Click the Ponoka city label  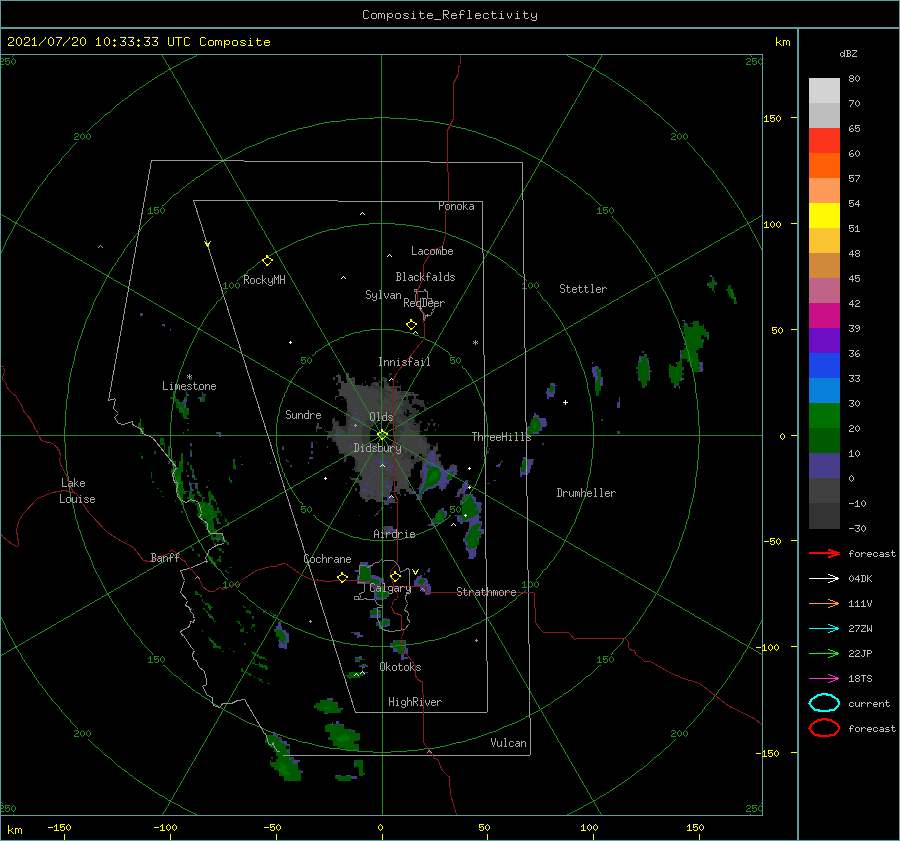456,206
